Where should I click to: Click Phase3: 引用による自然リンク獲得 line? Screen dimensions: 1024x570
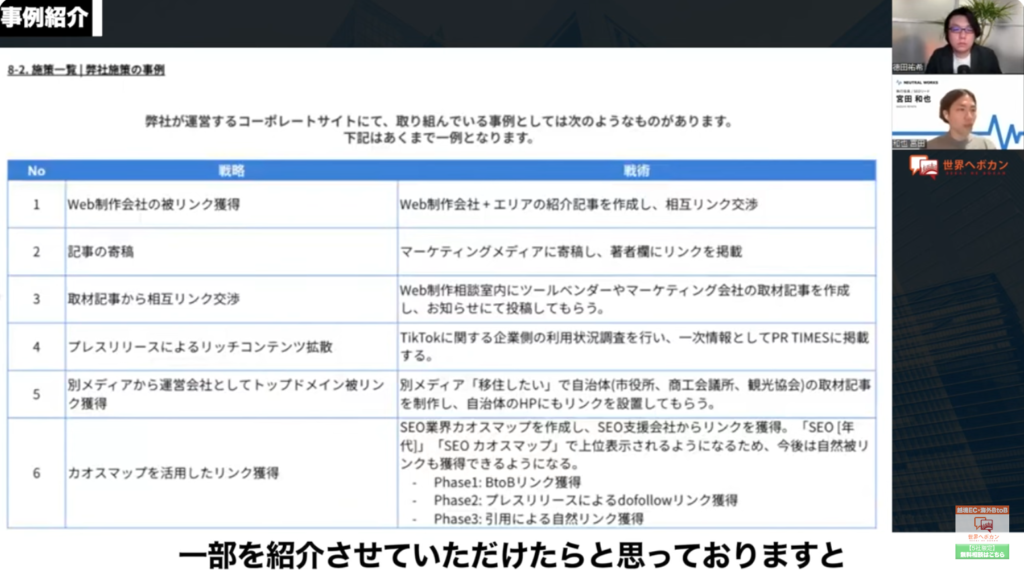click(x=538, y=518)
